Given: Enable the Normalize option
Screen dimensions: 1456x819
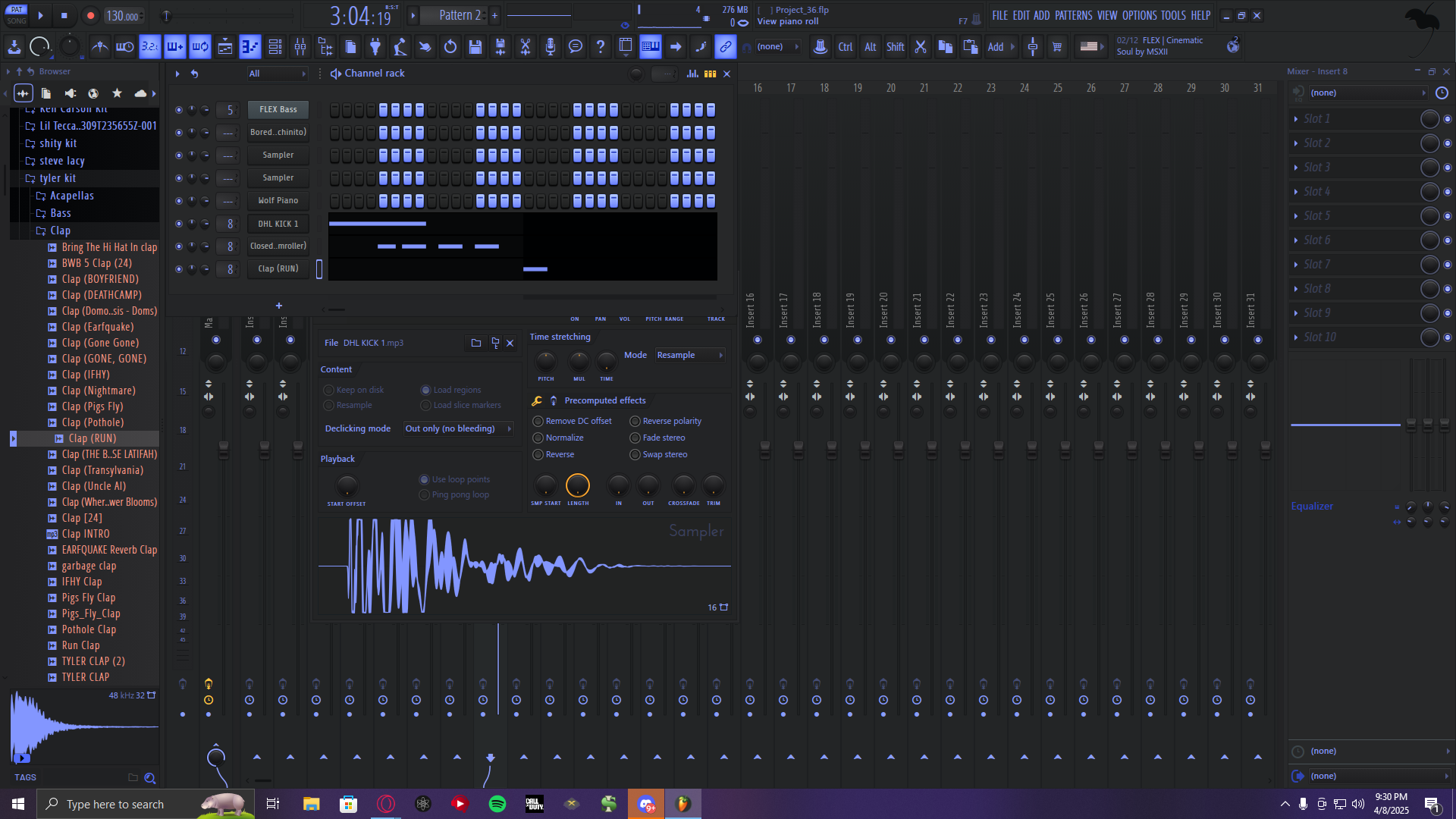Looking at the screenshot, I should (x=538, y=438).
